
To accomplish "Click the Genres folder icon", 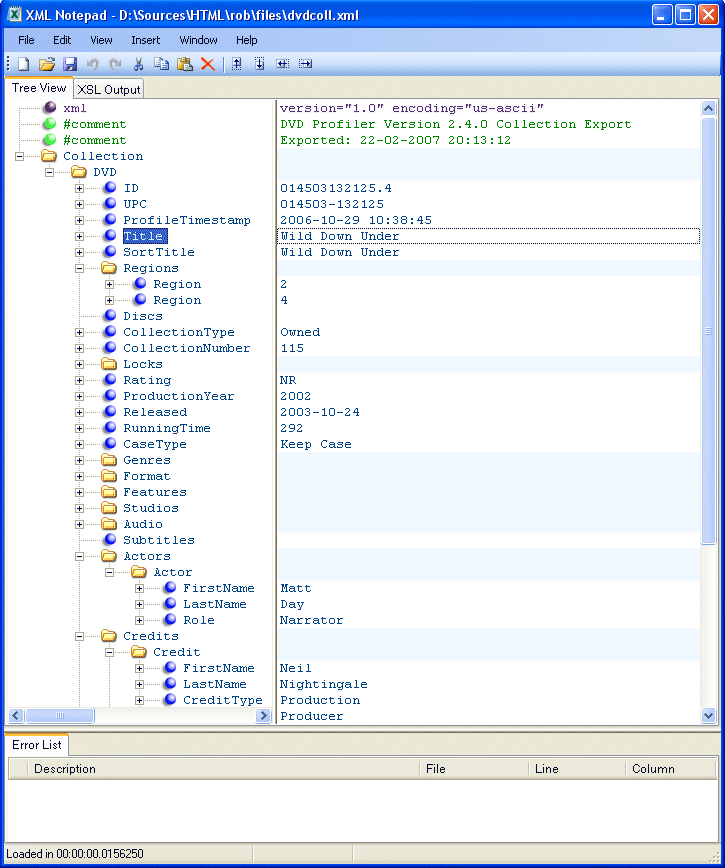I will coord(109,460).
